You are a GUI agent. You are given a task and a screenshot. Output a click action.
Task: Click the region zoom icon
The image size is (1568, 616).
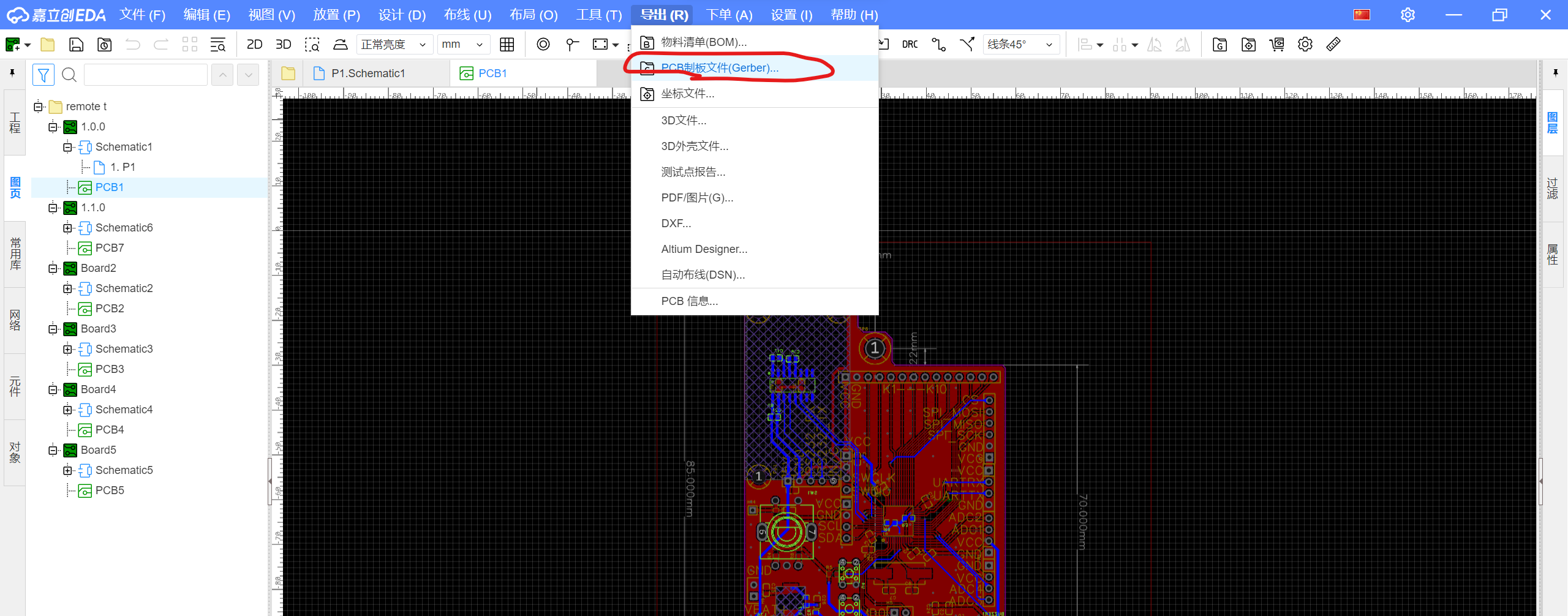click(x=312, y=45)
